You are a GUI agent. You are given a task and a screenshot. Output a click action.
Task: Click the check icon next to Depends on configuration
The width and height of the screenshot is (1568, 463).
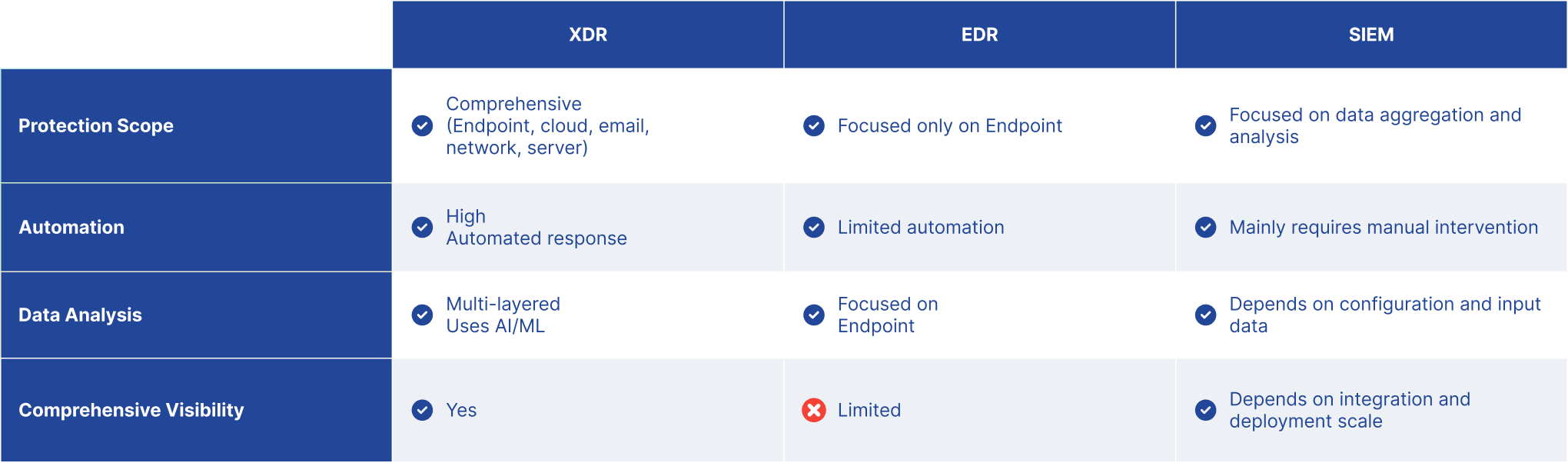tap(1206, 315)
